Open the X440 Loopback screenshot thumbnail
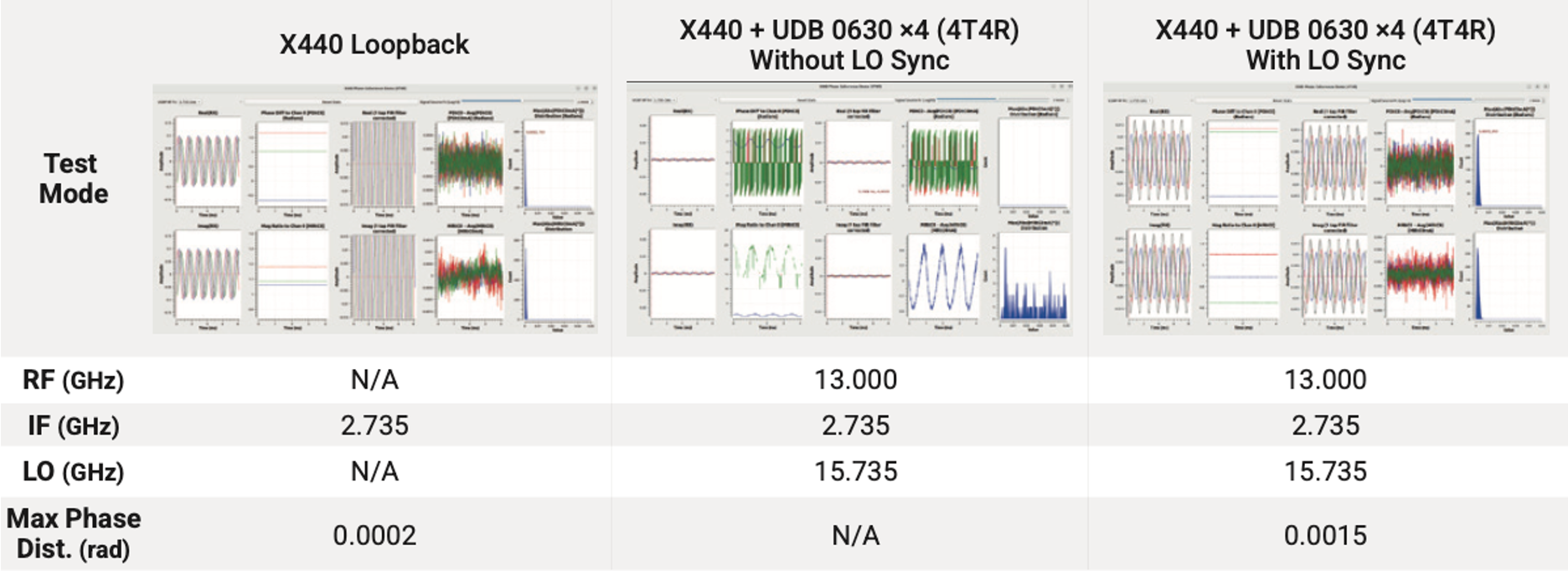This screenshot has width=1568, height=571. 375,208
